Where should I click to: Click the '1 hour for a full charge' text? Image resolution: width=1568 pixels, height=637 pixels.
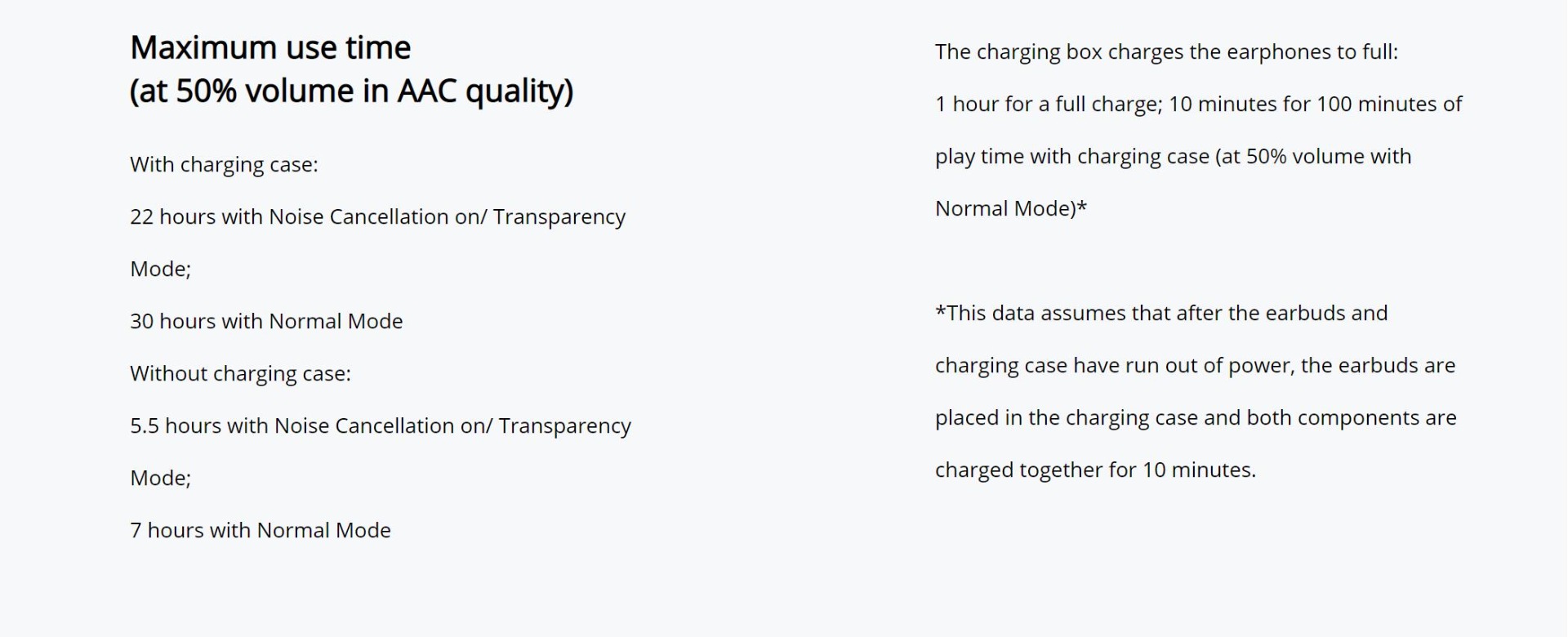(1048, 104)
